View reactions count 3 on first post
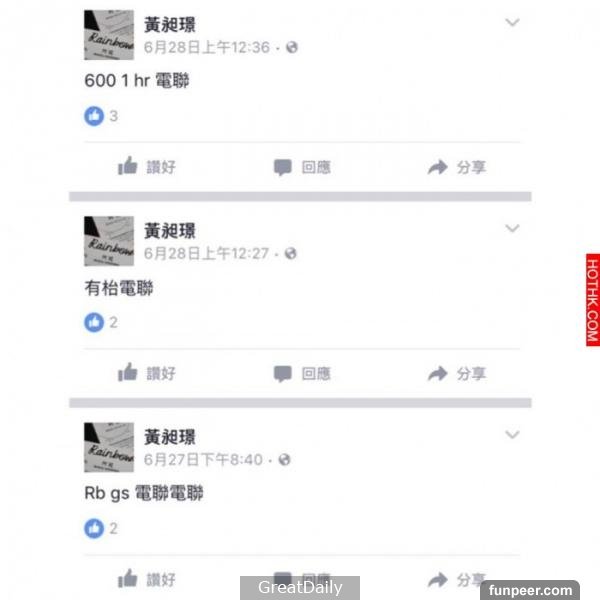Image resolution: width=600 pixels, height=600 pixels. coord(101,116)
